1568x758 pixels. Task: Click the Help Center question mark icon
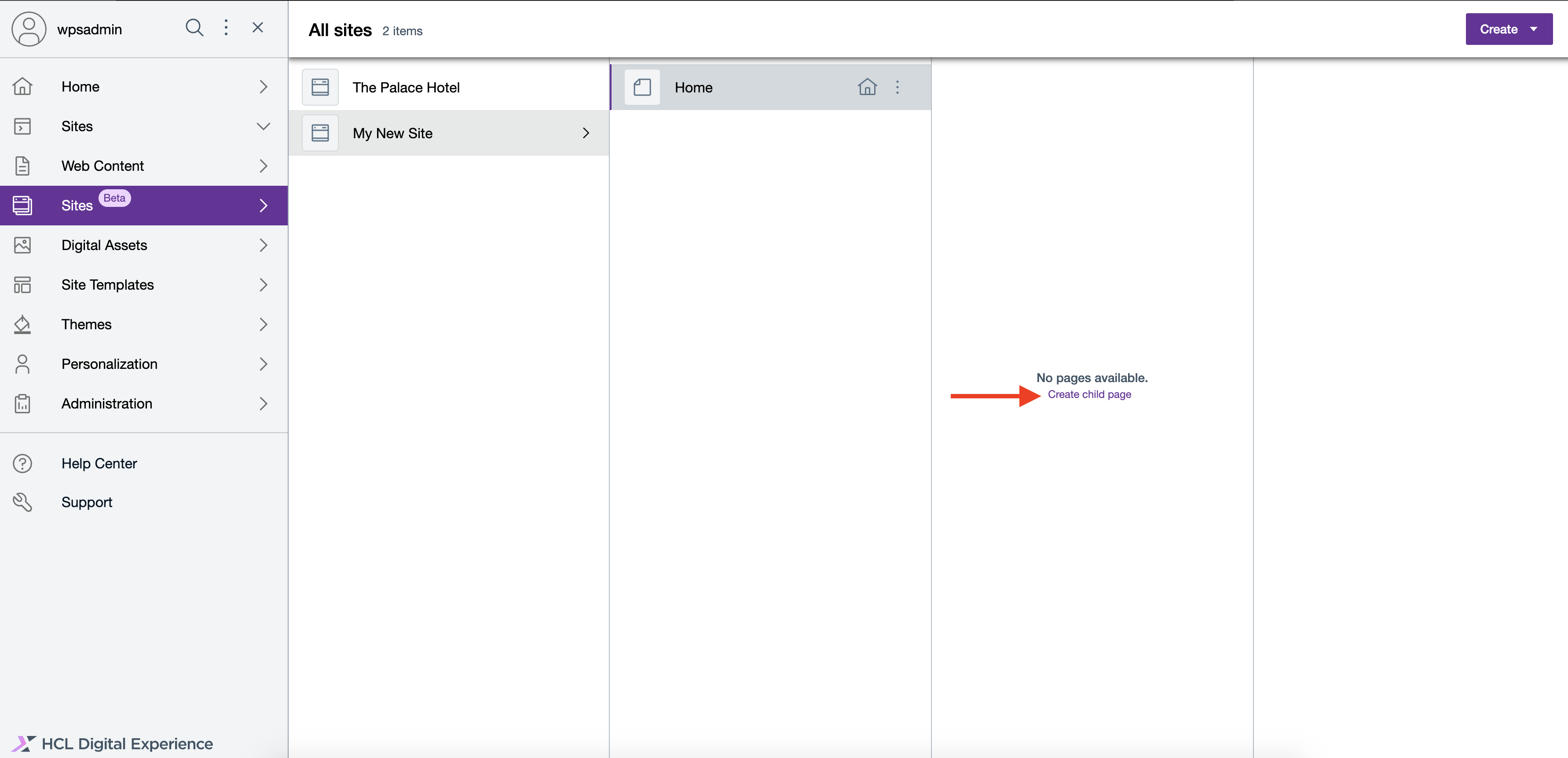click(22, 464)
